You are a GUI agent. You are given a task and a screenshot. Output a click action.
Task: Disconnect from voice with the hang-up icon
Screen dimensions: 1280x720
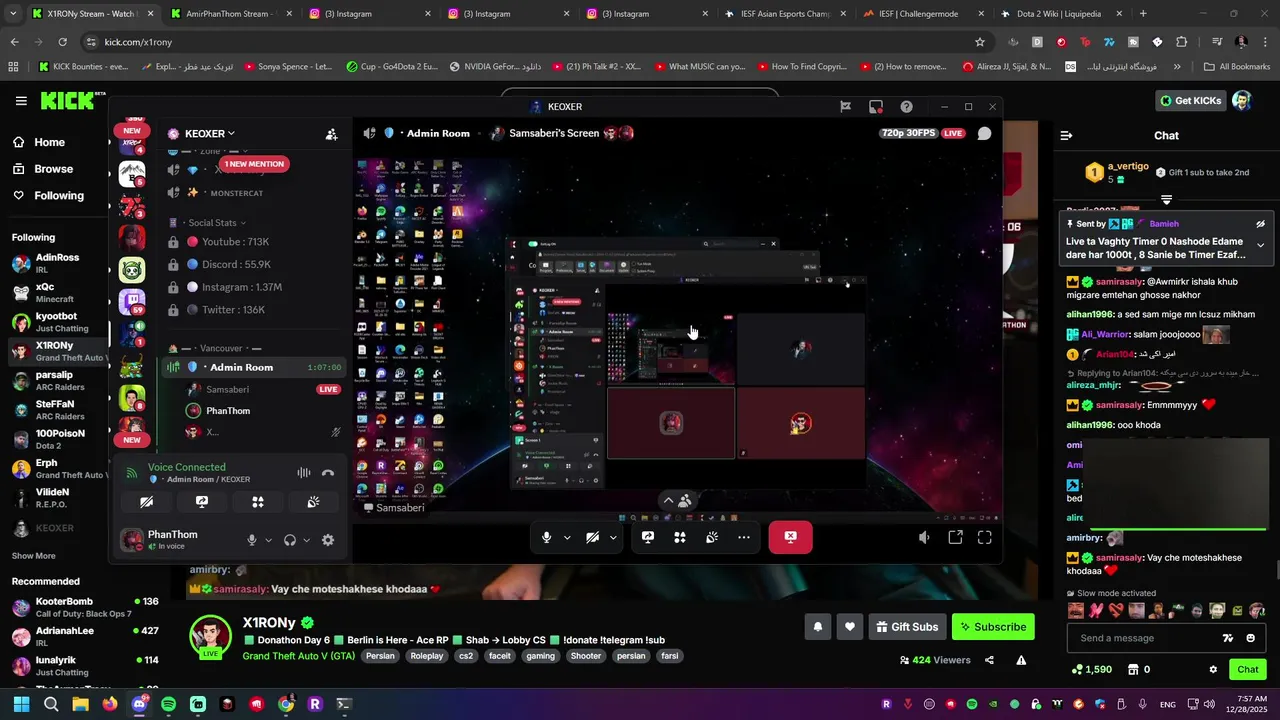pyautogui.click(x=327, y=473)
